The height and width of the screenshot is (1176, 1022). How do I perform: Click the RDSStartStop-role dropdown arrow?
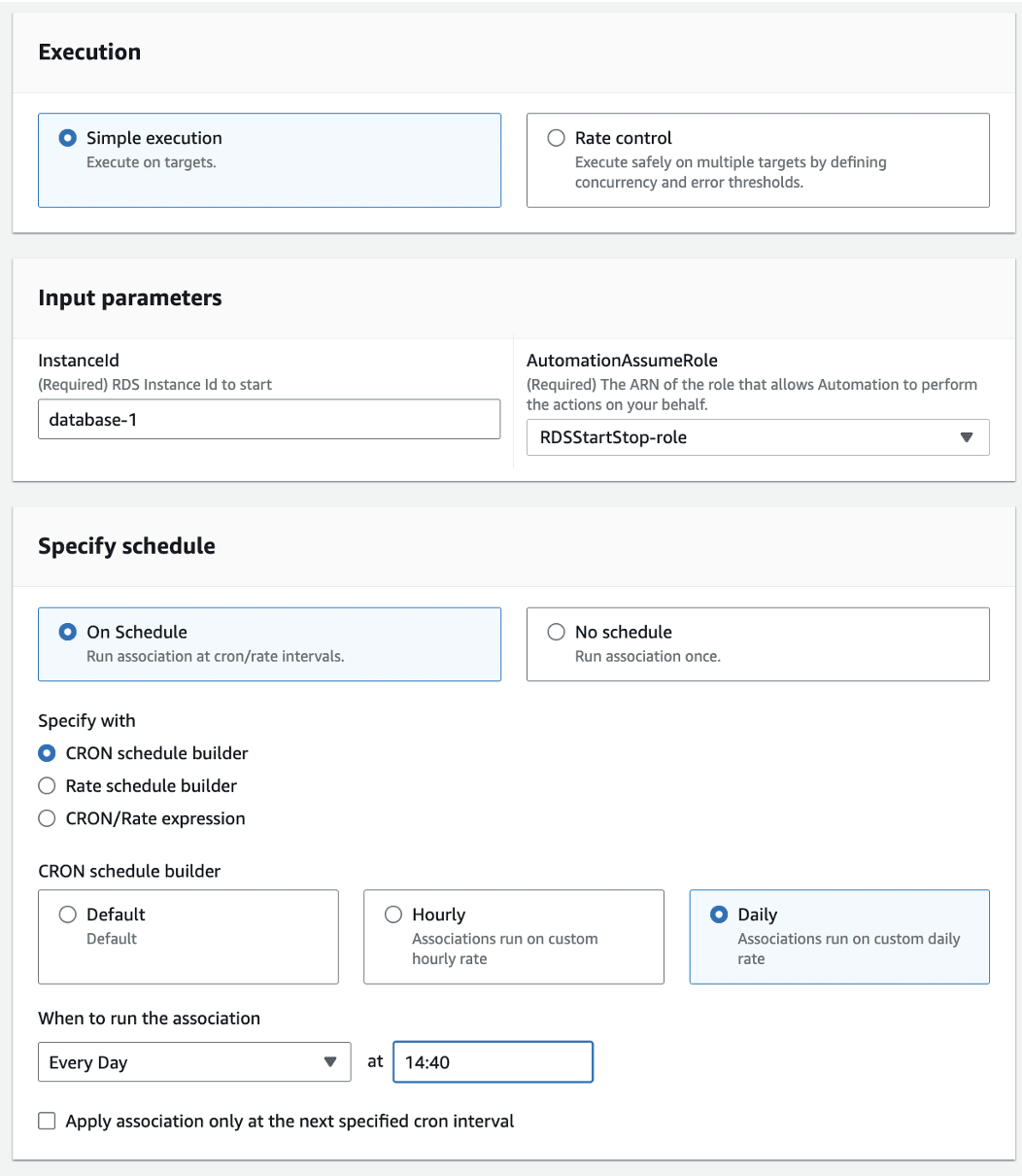[x=967, y=437]
